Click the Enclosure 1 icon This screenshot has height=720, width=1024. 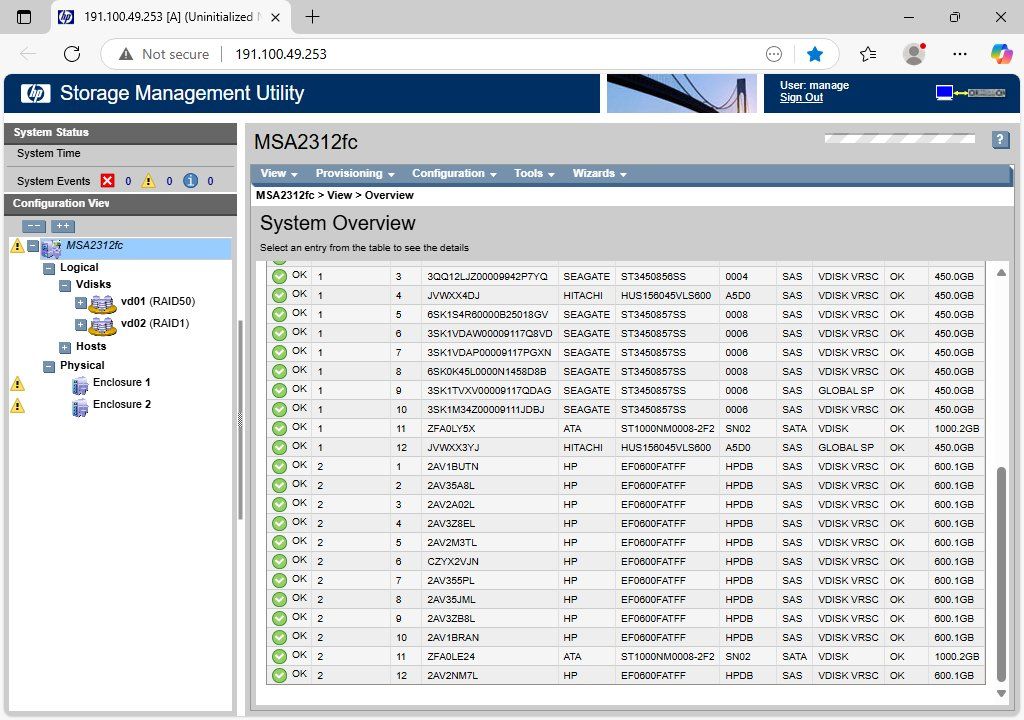point(80,385)
